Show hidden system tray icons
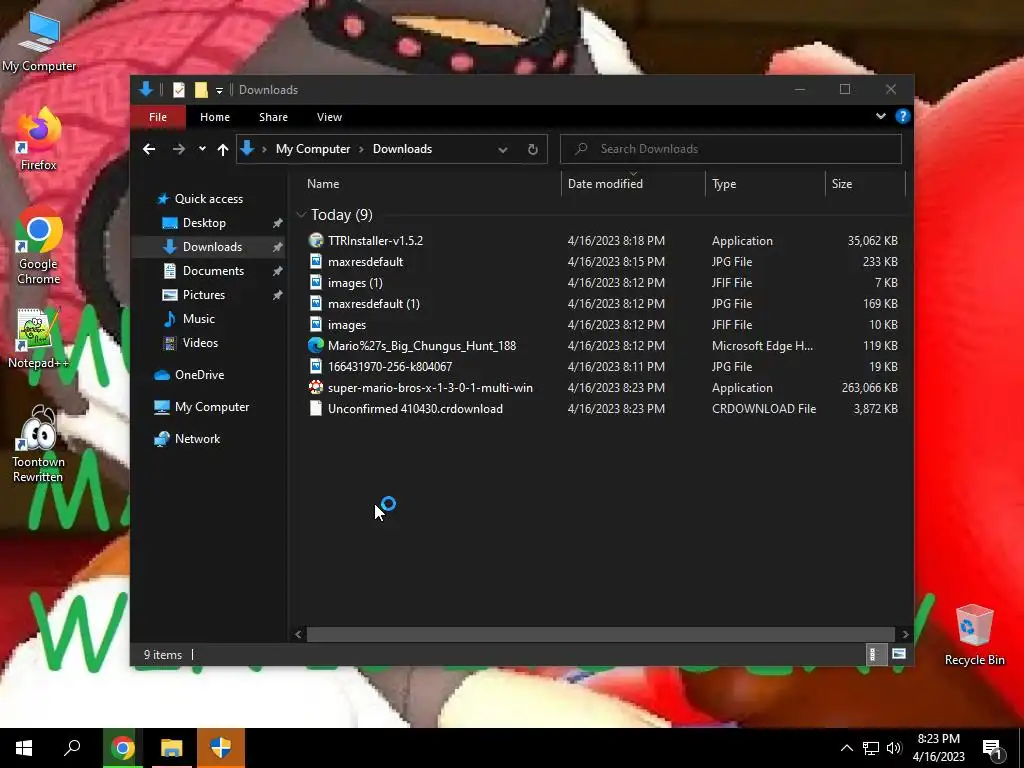Screen dimensions: 1024x768 (846, 748)
